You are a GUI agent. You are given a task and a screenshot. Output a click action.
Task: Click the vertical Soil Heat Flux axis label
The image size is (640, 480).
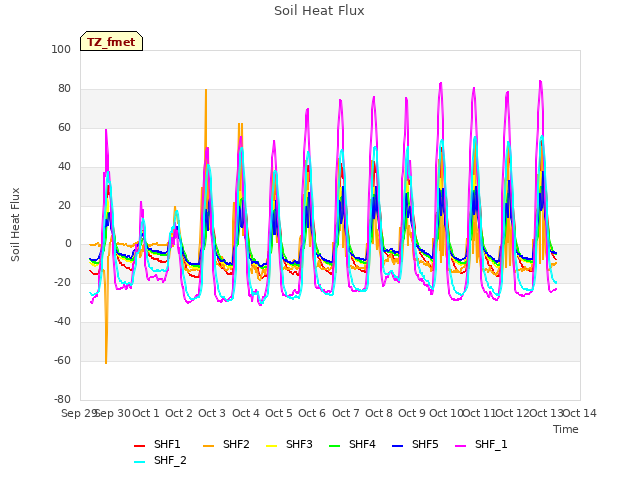pyautogui.click(x=15, y=225)
